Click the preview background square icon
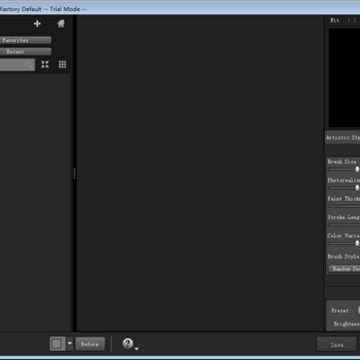 [57, 344]
